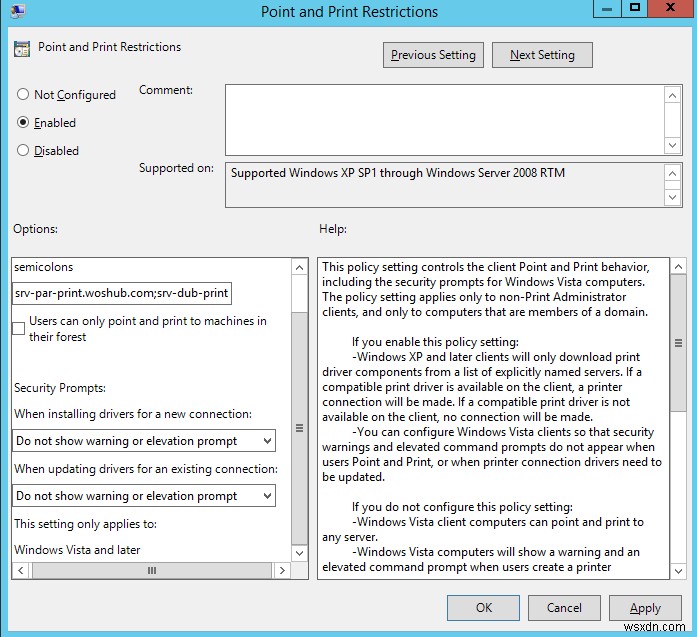Click the 'semicolons' text in Options
Screen dimensions: 697x637
point(44,267)
